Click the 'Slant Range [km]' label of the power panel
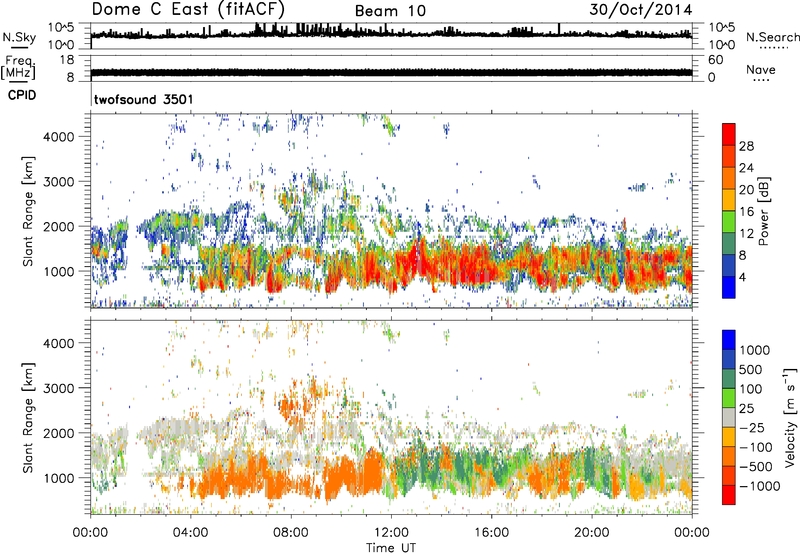This screenshot has width=800, height=554. coord(28,211)
